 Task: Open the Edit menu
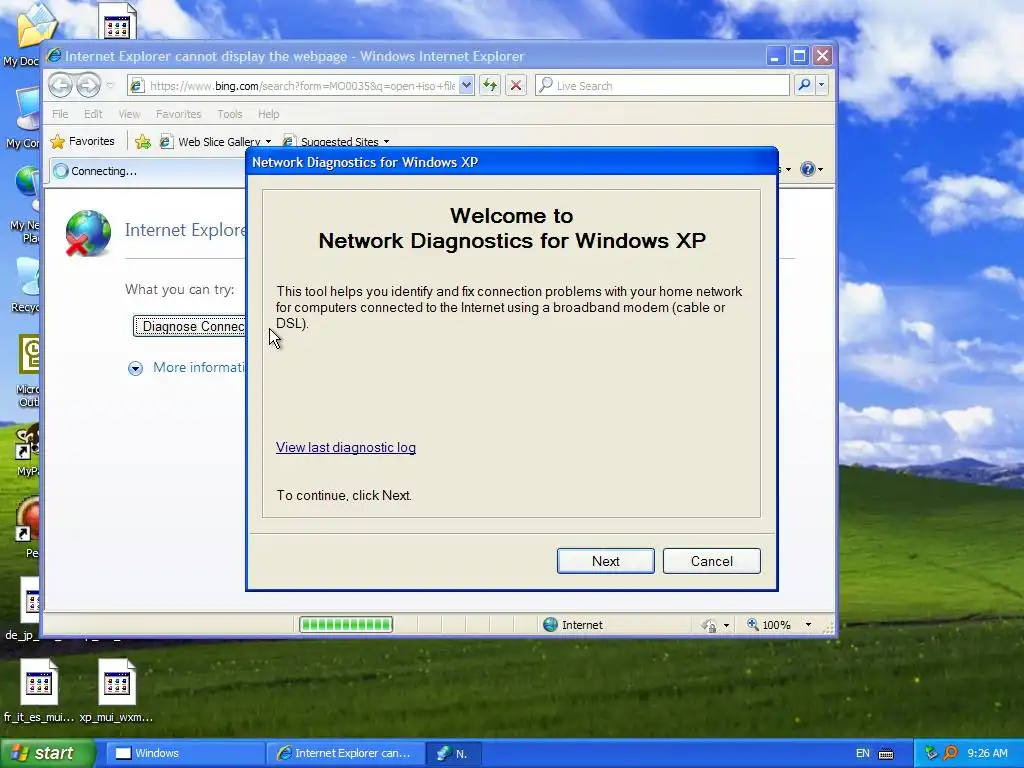pyautogui.click(x=93, y=114)
